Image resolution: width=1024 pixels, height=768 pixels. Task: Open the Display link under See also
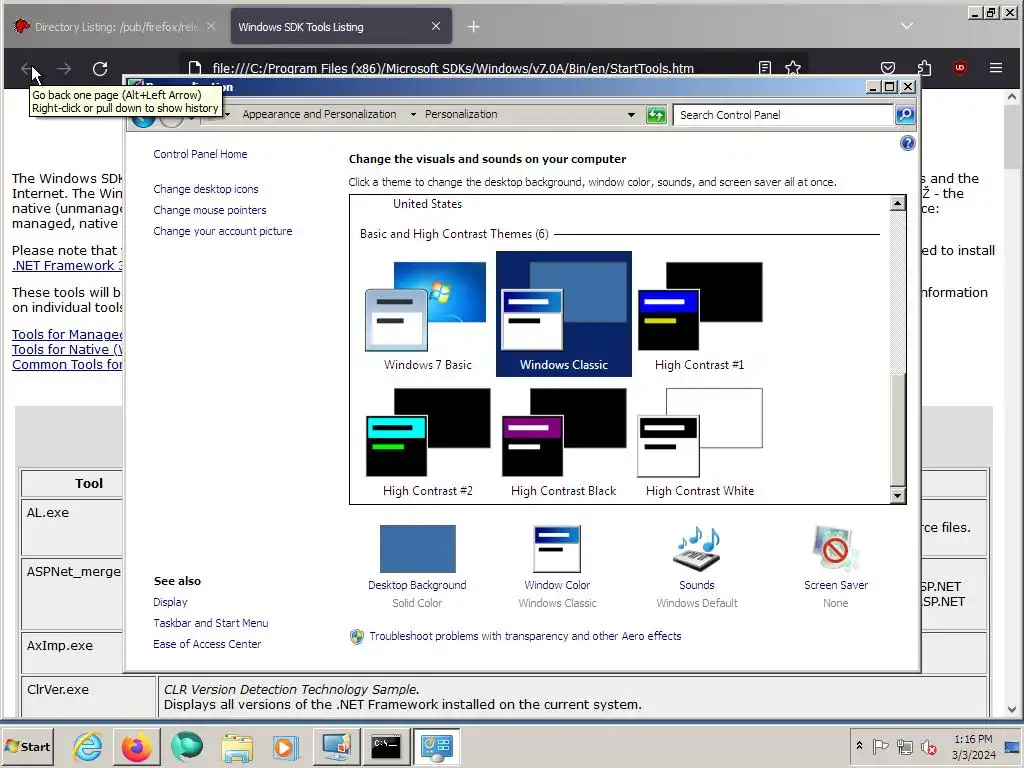tap(170, 602)
